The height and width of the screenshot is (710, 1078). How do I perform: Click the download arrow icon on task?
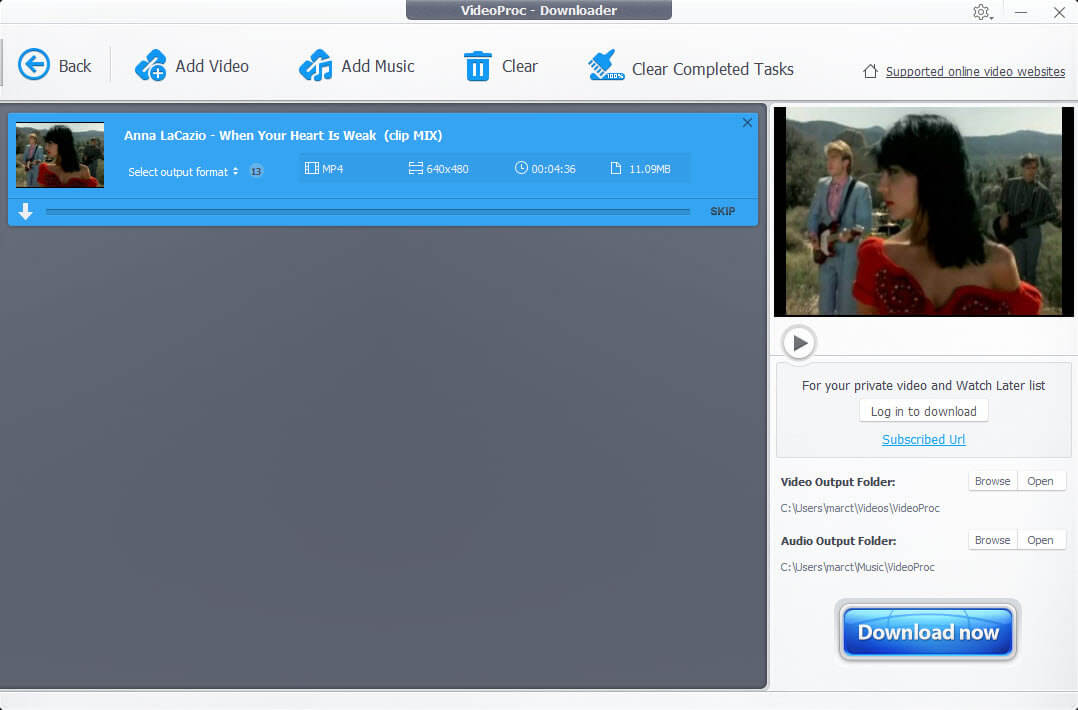tap(25, 212)
